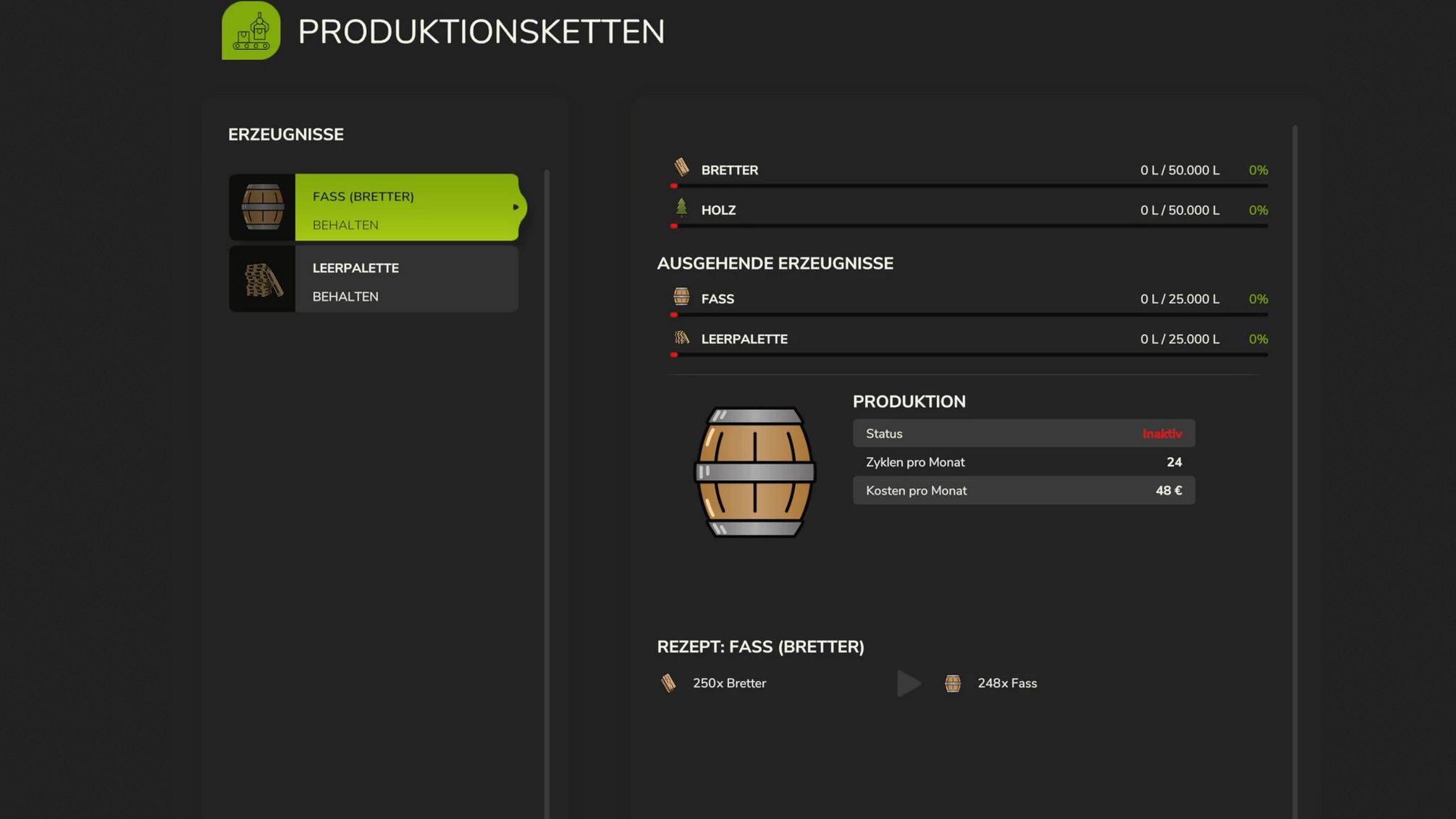Screen dimensions: 1456x819
Task: Click the Kosten pro Monat row
Action: pyautogui.click(x=1022, y=490)
